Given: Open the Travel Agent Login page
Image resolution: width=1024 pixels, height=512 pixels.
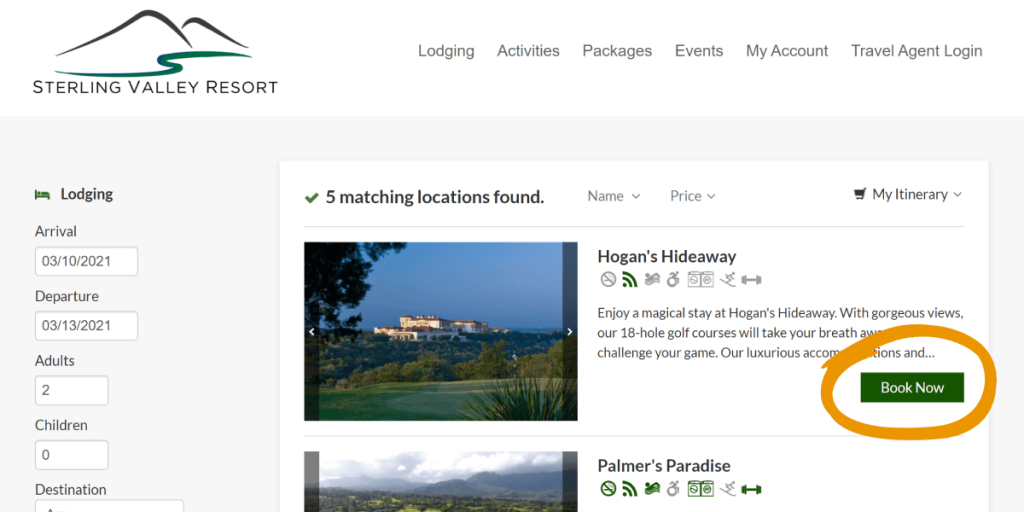Looking at the screenshot, I should tap(916, 51).
